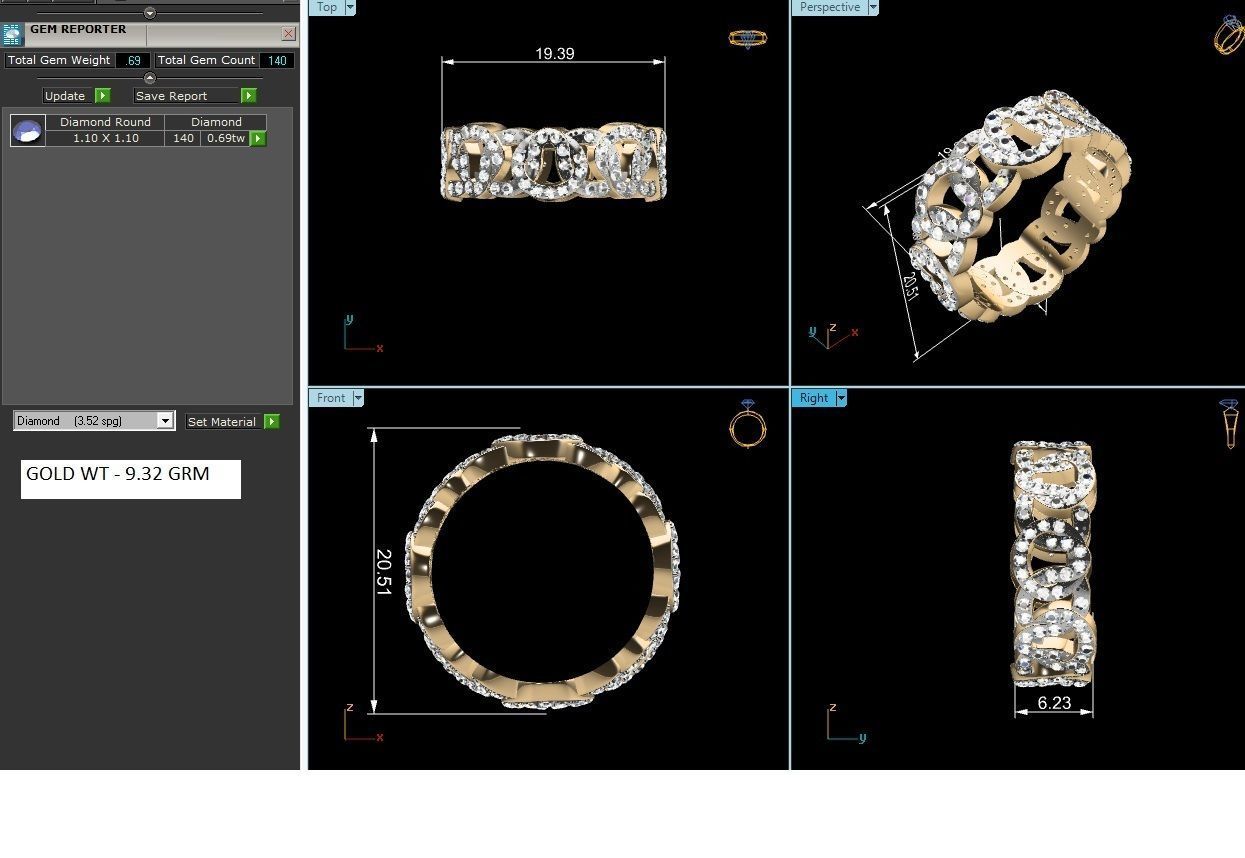1245x858 pixels.
Task: Open the Perspective viewport dropdown arrow
Action: pyautogui.click(x=873, y=7)
